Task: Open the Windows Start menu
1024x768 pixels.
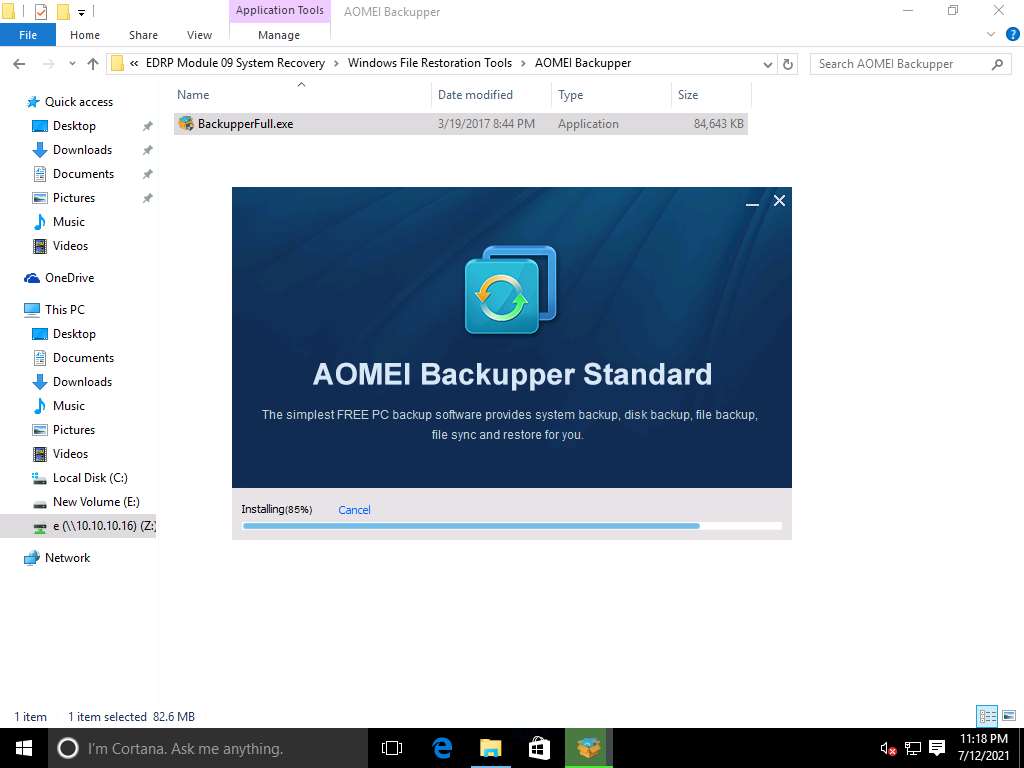Action: (x=24, y=748)
